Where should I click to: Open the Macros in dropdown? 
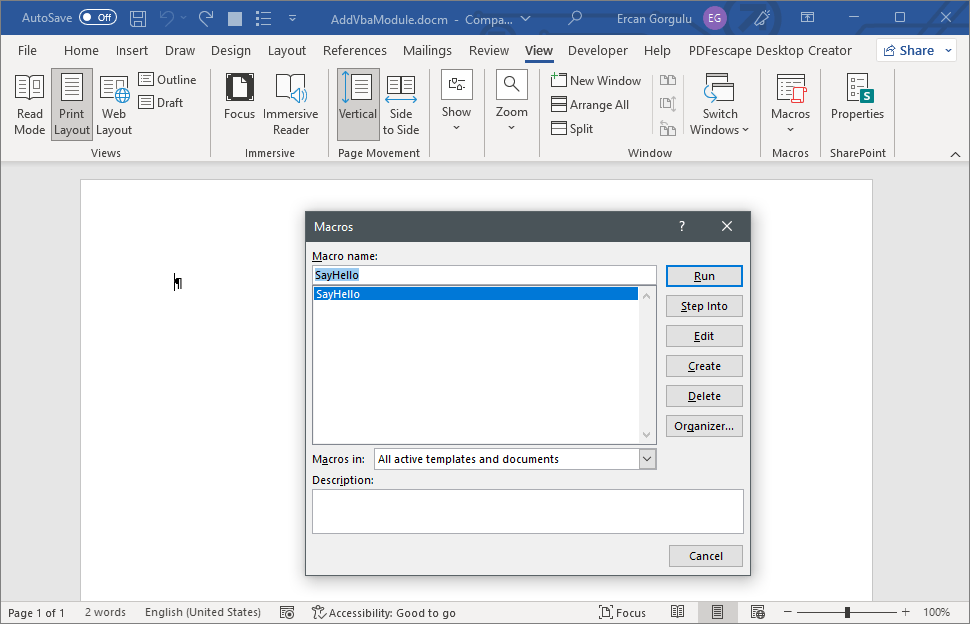[648, 458]
